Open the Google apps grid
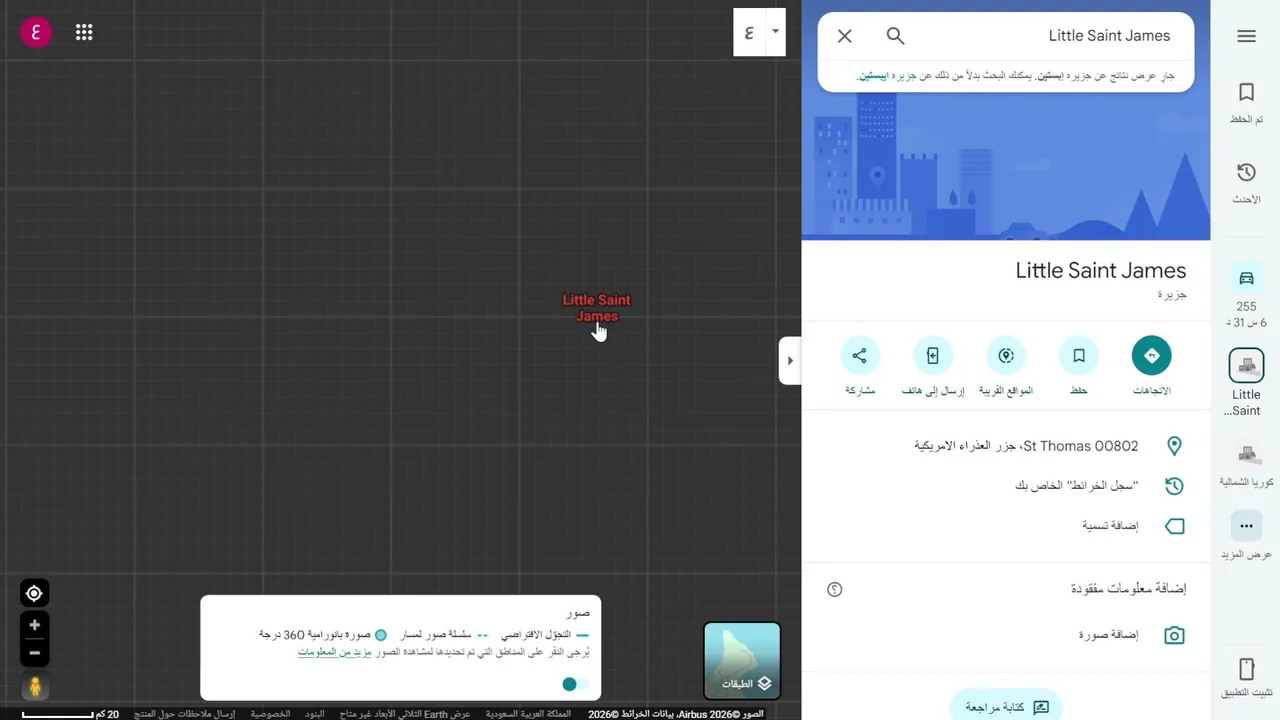The image size is (1280, 720). pyautogui.click(x=84, y=32)
